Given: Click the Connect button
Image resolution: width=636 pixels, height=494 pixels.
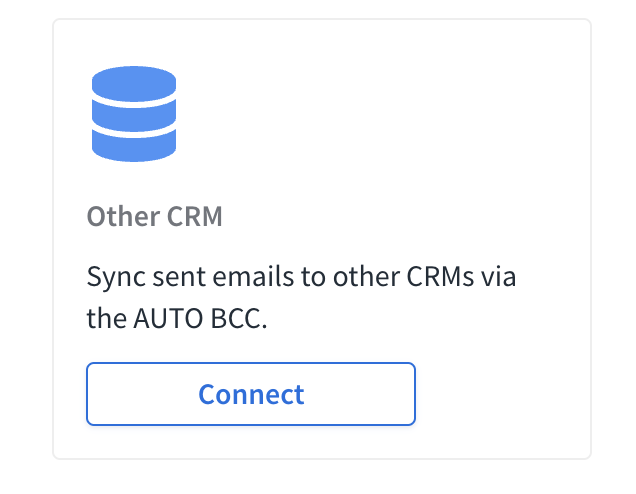Looking at the screenshot, I should [251, 394].
